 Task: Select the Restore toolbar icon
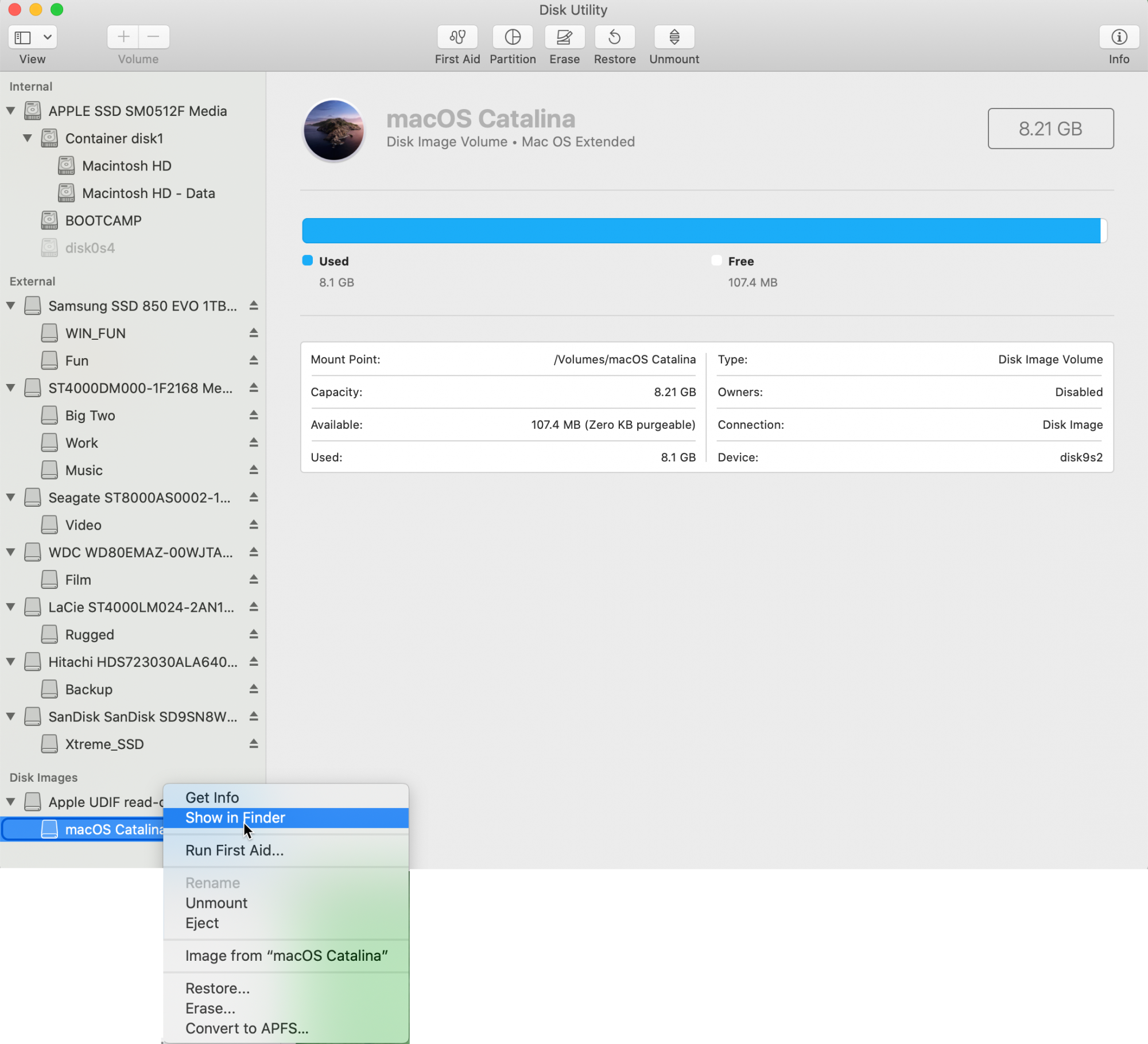(x=614, y=37)
